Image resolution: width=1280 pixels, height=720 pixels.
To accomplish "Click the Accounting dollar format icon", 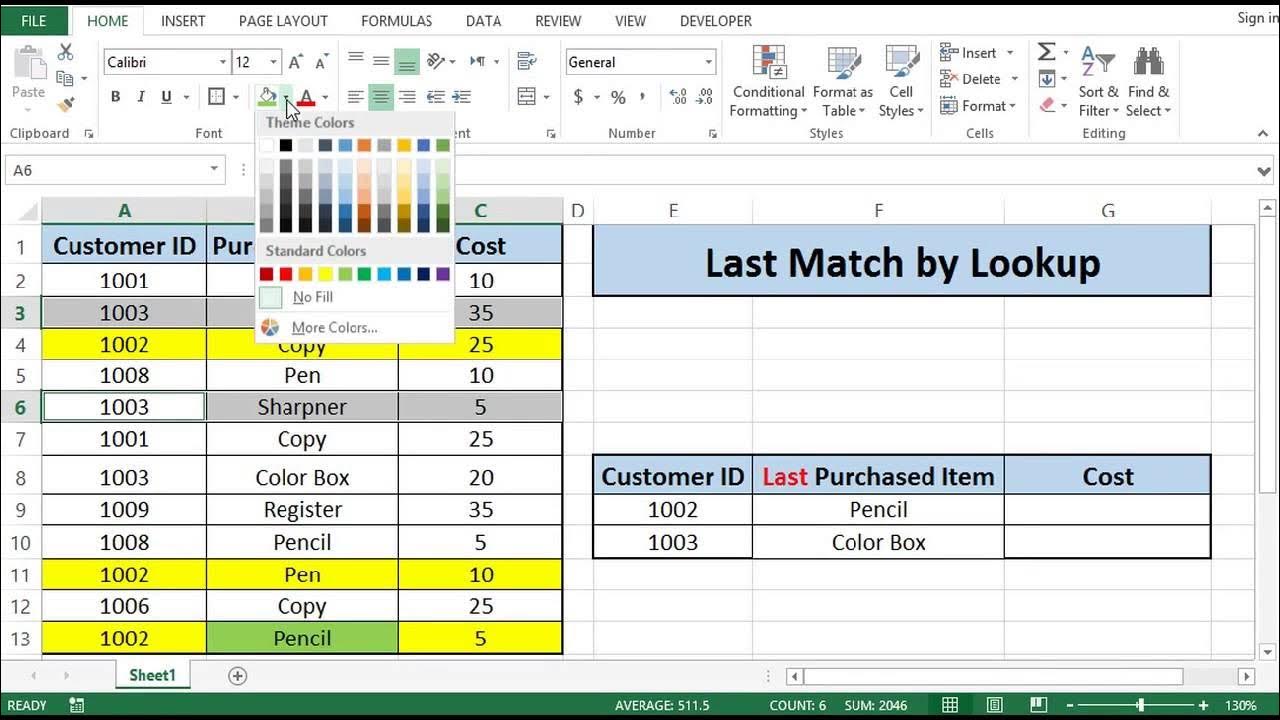I will point(578,97).
